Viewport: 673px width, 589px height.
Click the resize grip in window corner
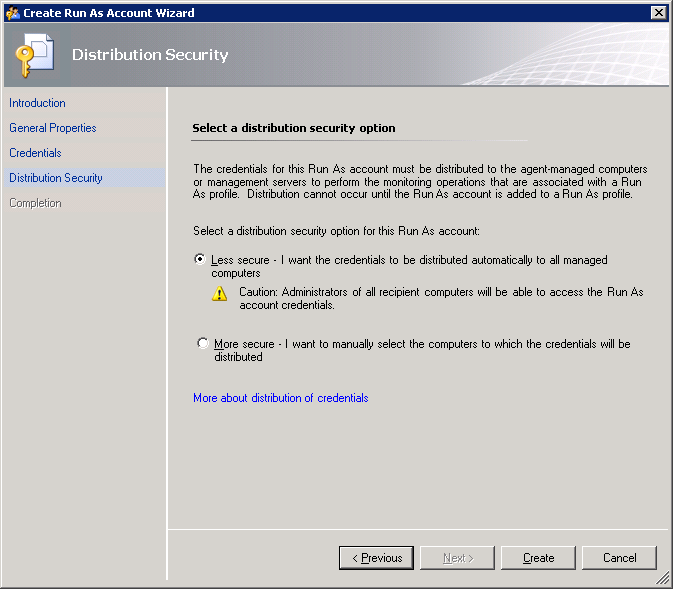(663, 578)
